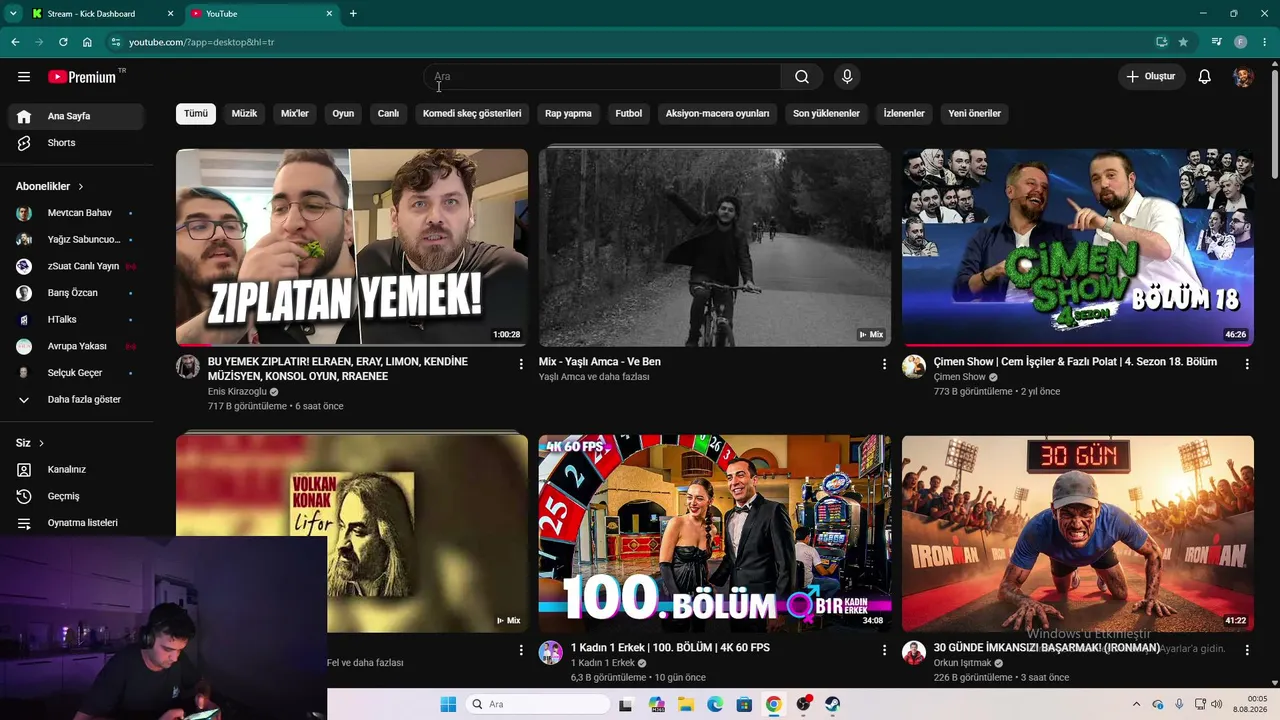Open Kanalınız in the sidebar
The image size is (1280, 720).
coord(76,470)
